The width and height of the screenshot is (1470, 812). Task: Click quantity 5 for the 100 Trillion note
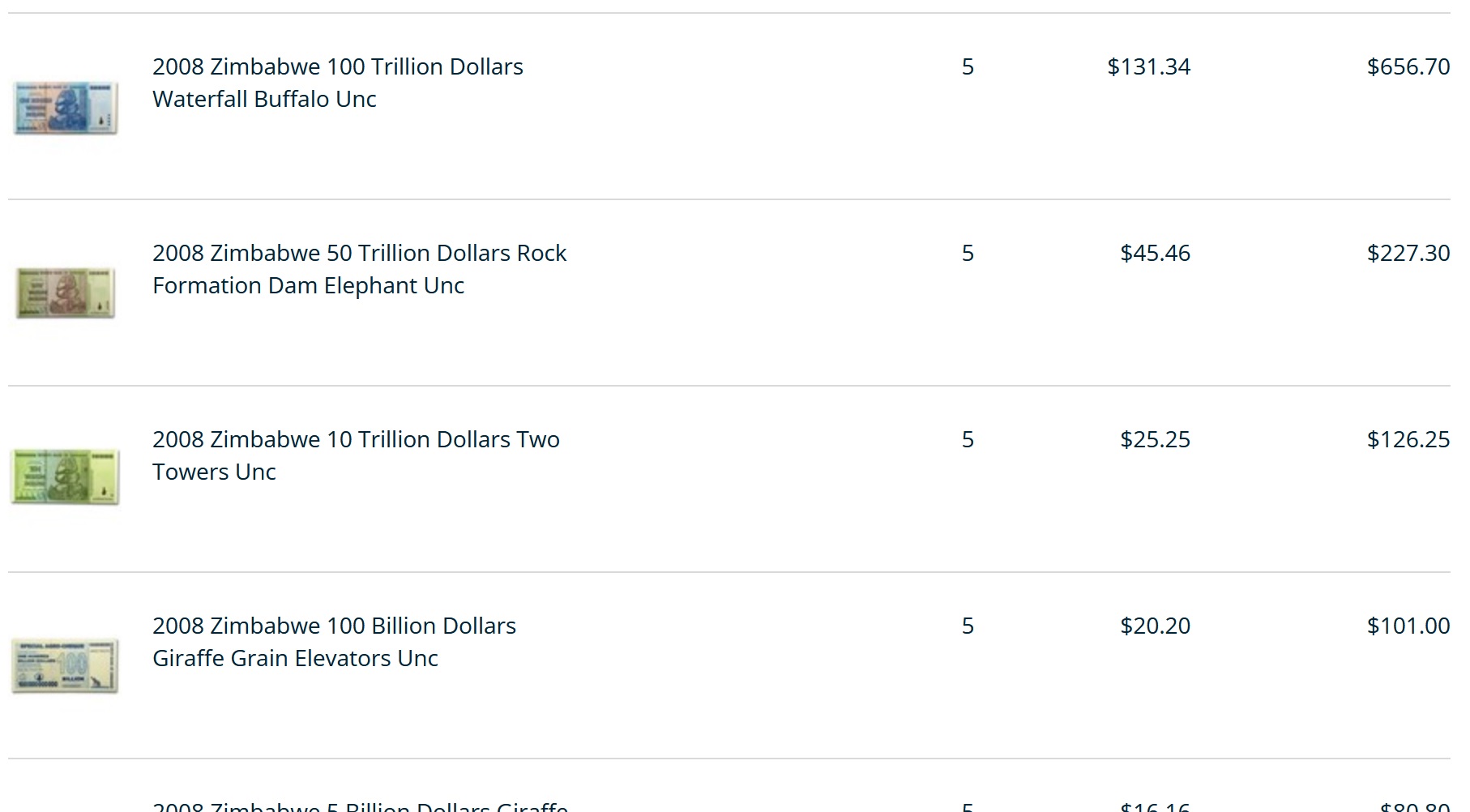(x=968, y=66)
